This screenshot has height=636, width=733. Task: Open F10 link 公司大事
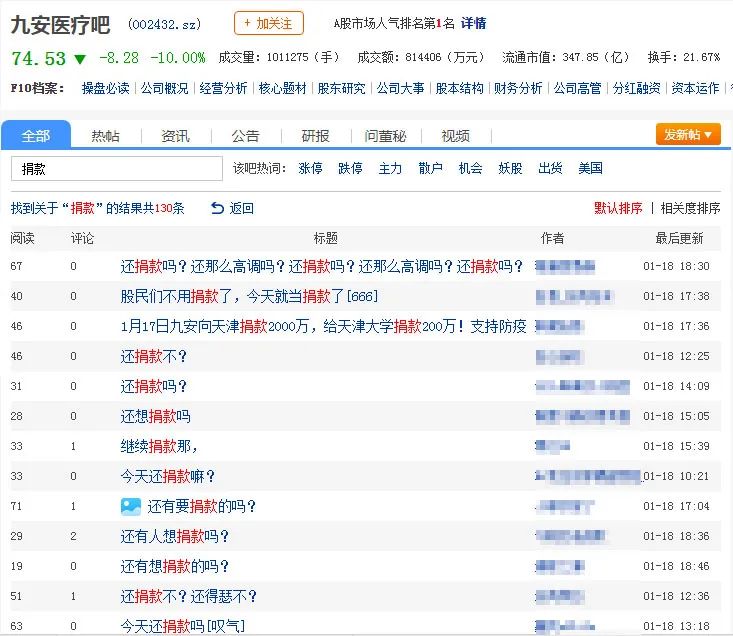pos(401,88)
